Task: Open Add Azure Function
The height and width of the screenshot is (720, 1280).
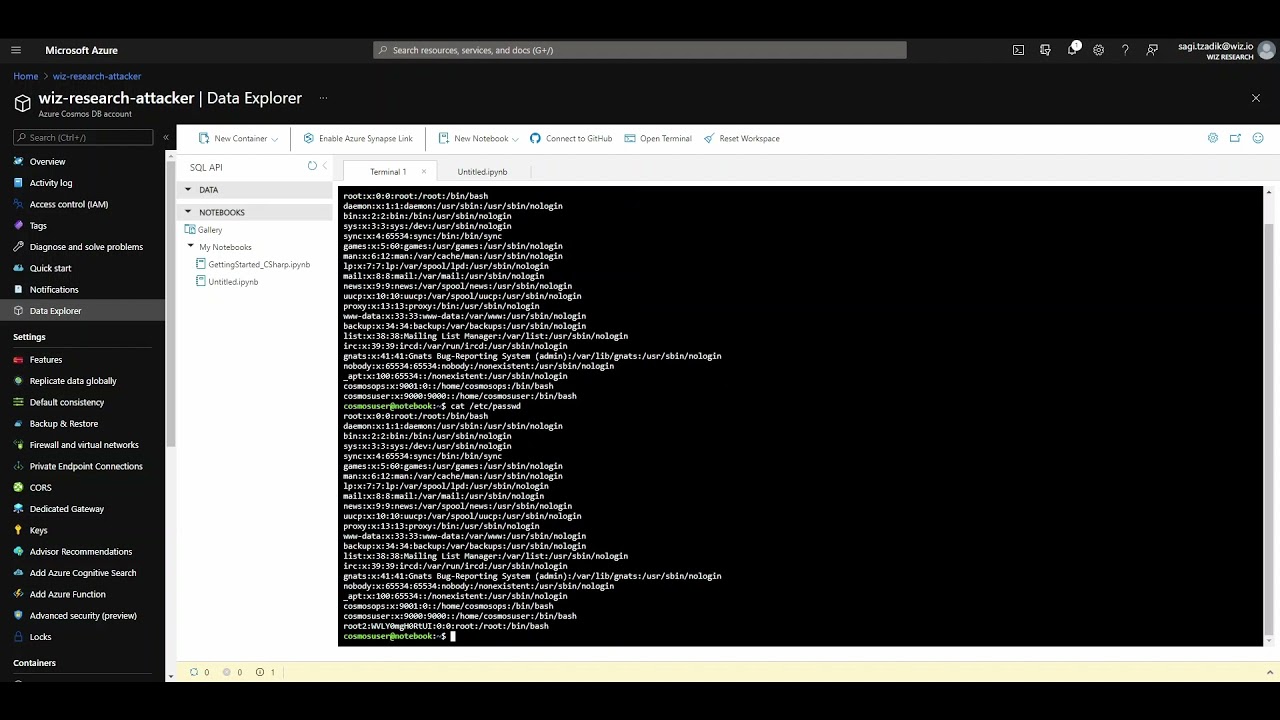Action: coord(67,594)
